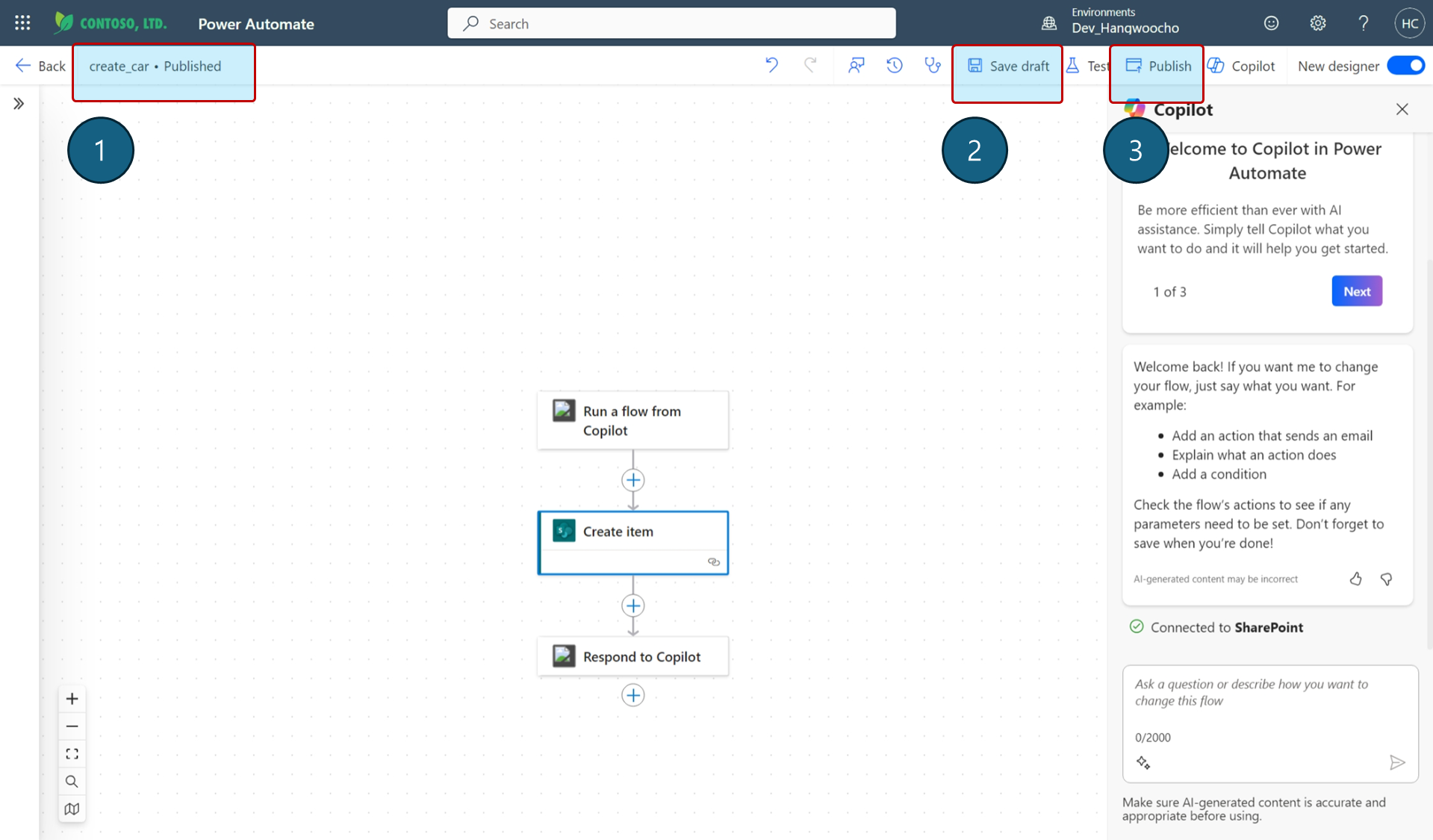Image resolution: width=1433 pixels, height=840 pixels.
Task: Open the canvas search magnifier
Action: tap(72, 782)
